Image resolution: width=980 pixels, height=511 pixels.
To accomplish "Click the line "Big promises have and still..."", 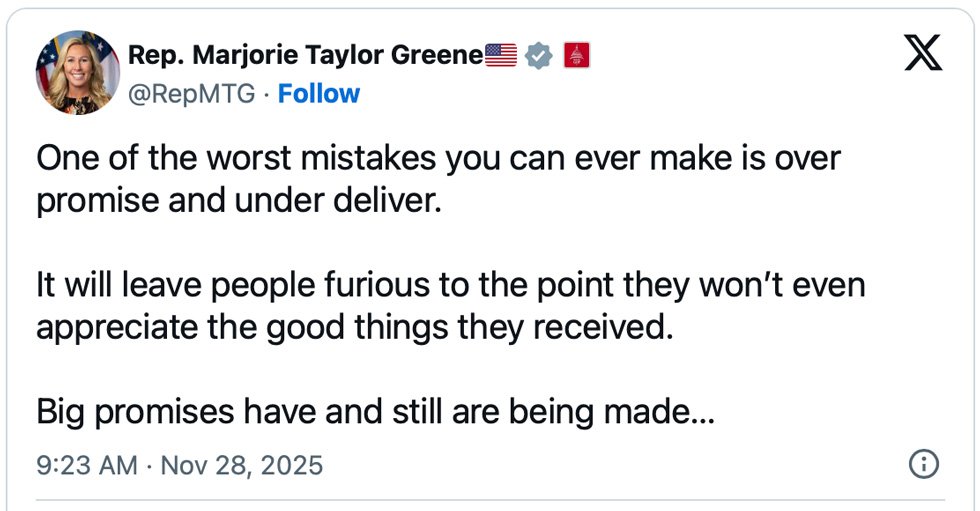I will tap(375, 411).
